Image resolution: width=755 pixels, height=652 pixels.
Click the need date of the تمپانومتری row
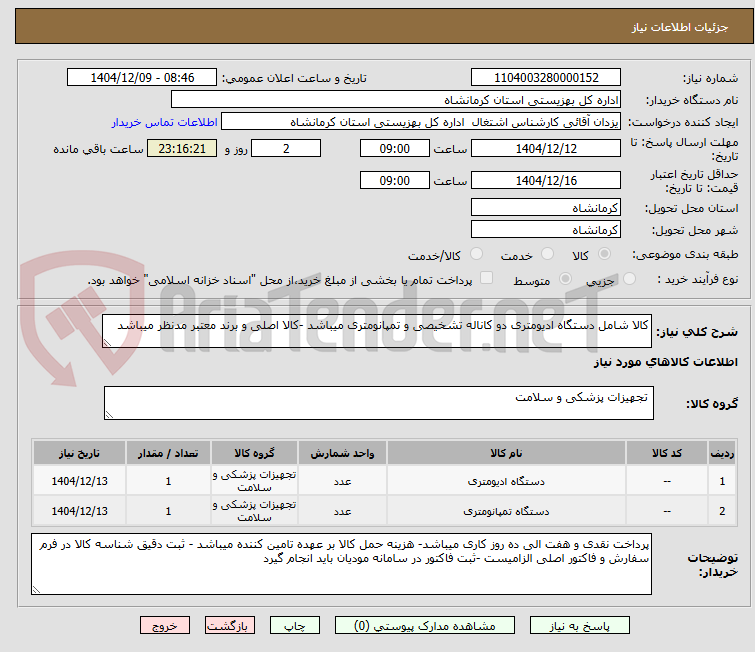pyautogui.click(x=79, y=511)
